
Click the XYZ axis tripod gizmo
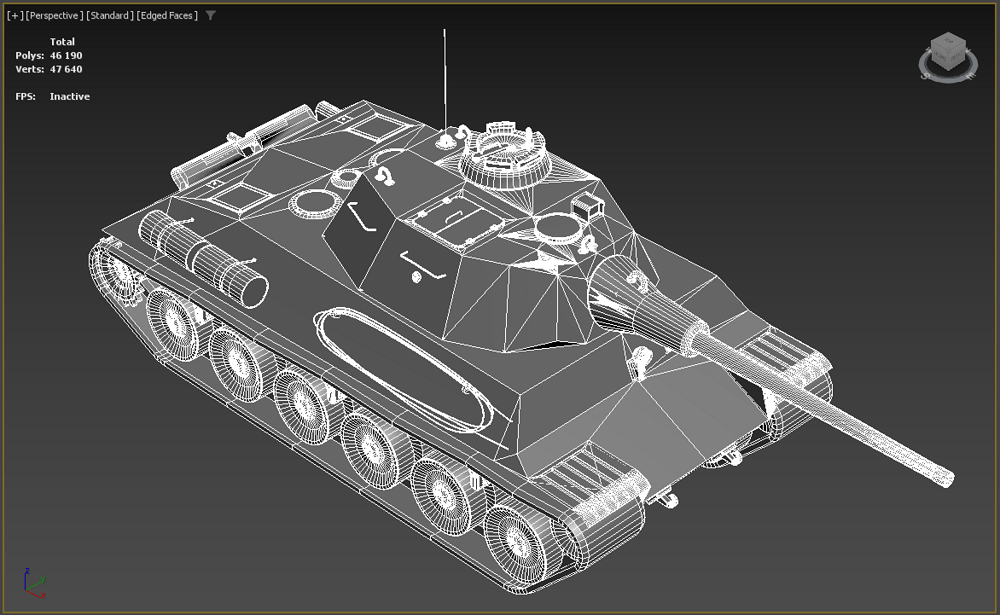pos(33,582)
